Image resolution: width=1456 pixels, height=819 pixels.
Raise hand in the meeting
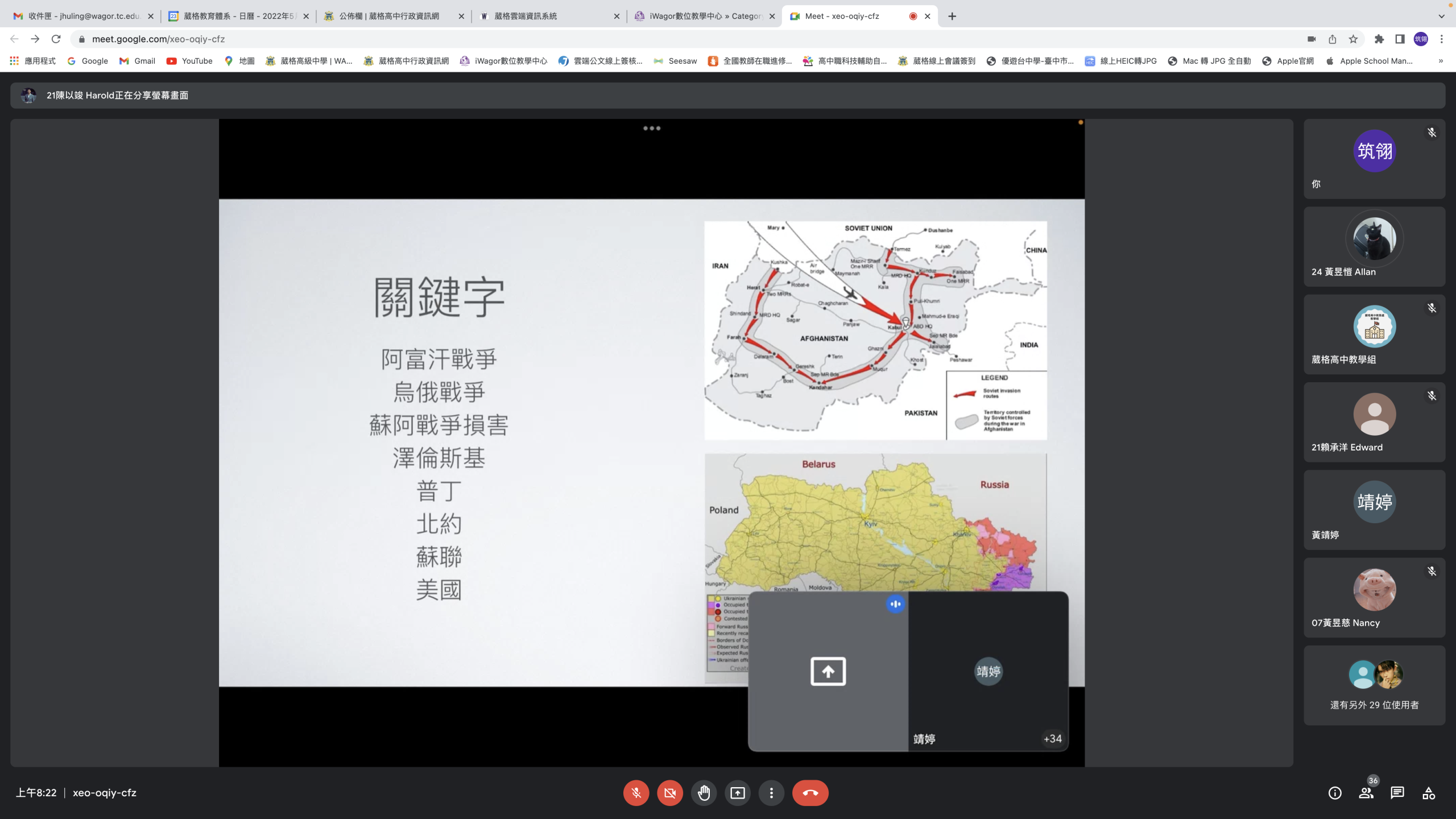704,793
